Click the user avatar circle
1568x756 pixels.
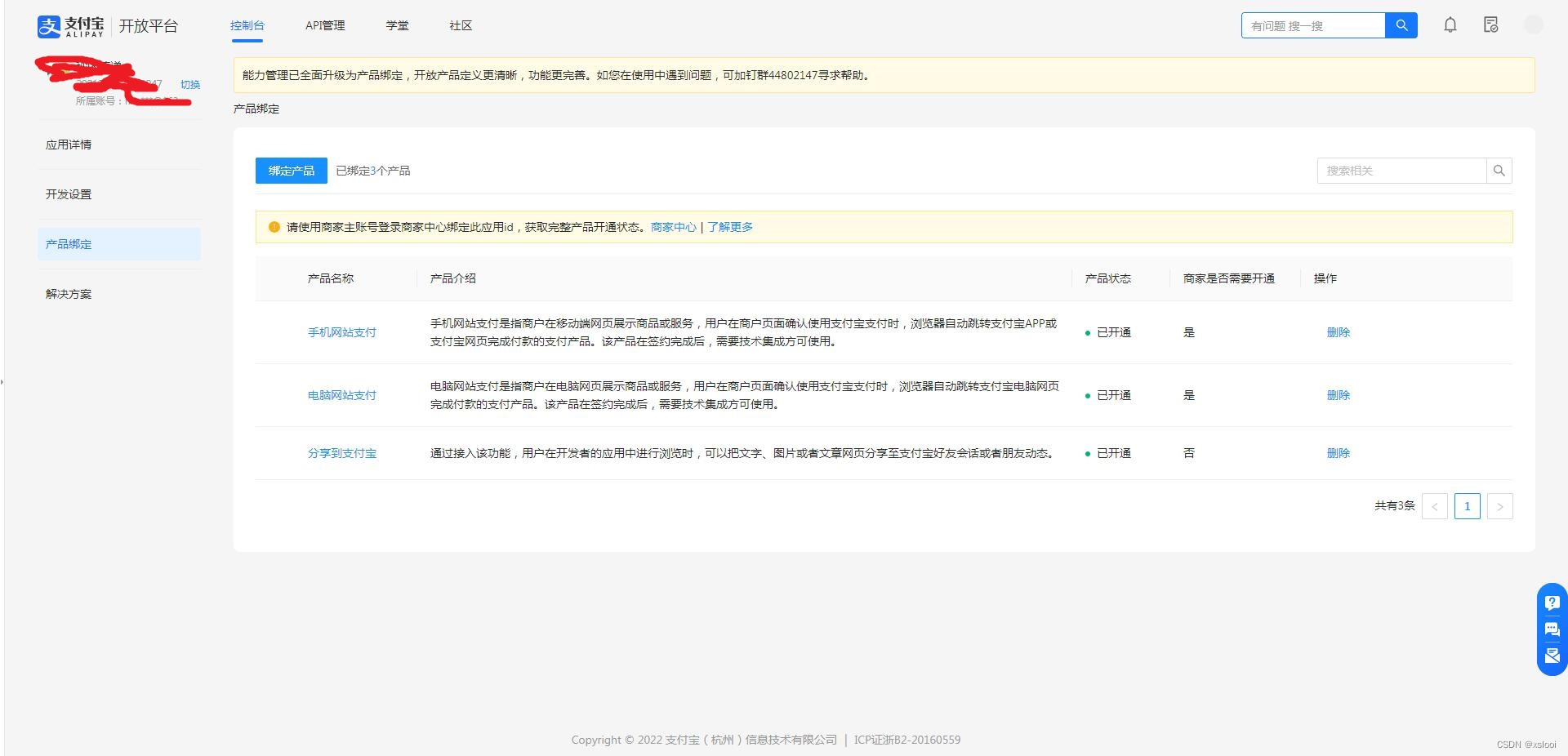pos(1534,25)
